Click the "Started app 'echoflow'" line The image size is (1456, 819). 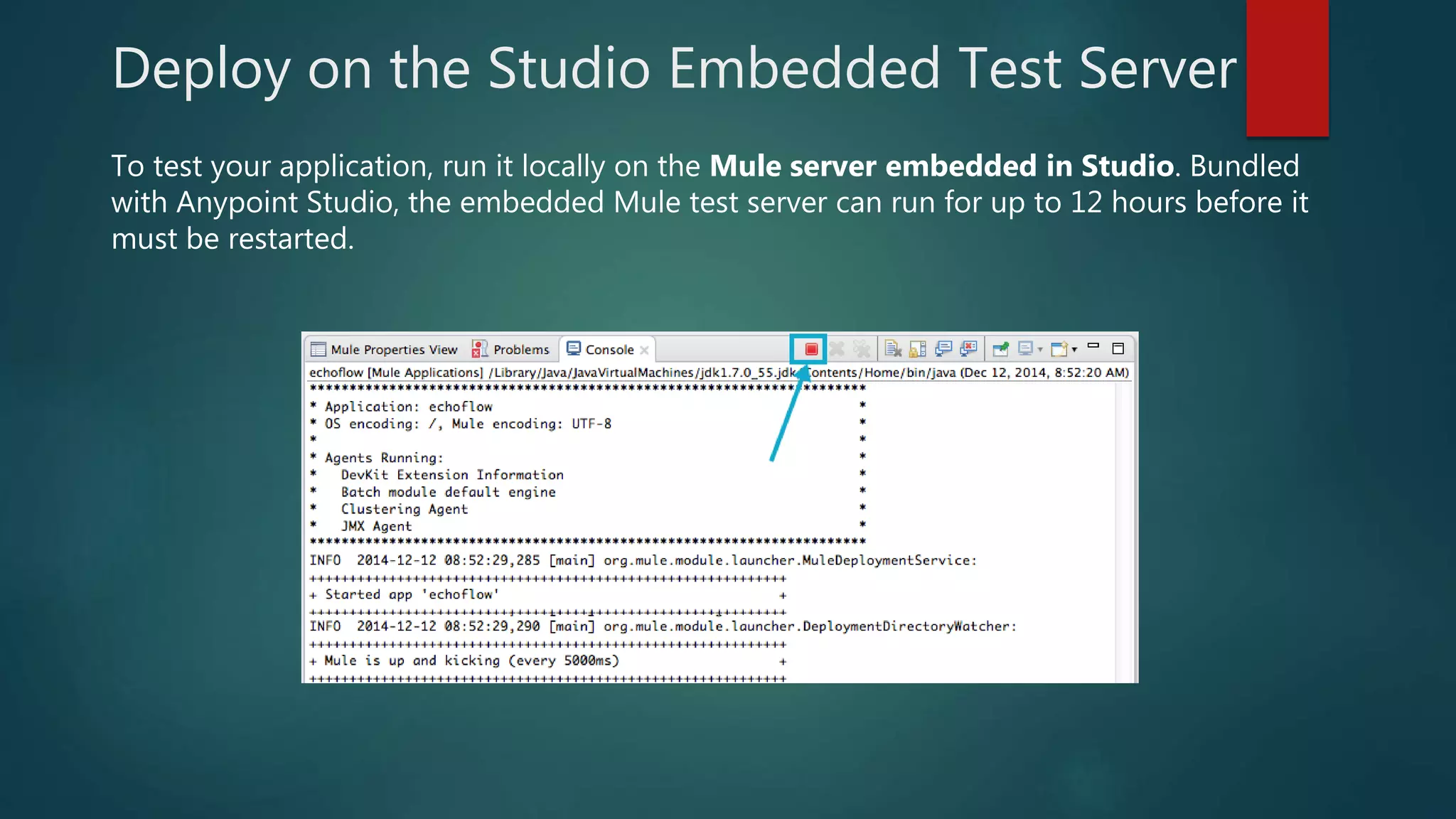(x=412, y=594)
